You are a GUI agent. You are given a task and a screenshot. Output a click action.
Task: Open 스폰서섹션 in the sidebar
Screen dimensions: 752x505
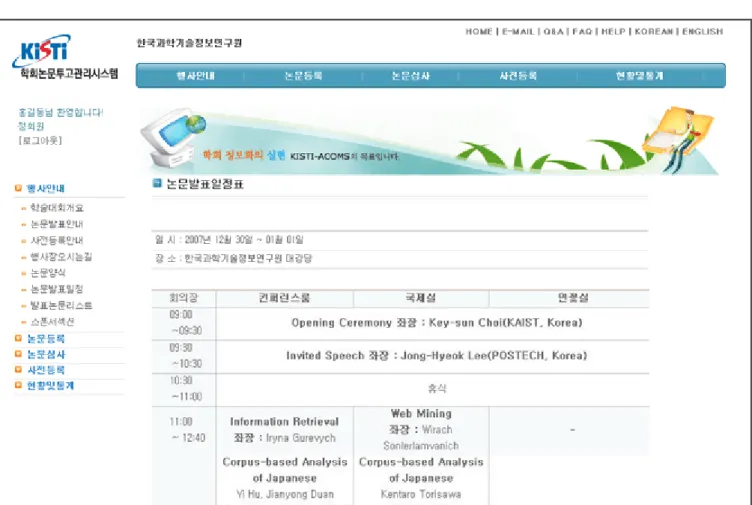52,322
